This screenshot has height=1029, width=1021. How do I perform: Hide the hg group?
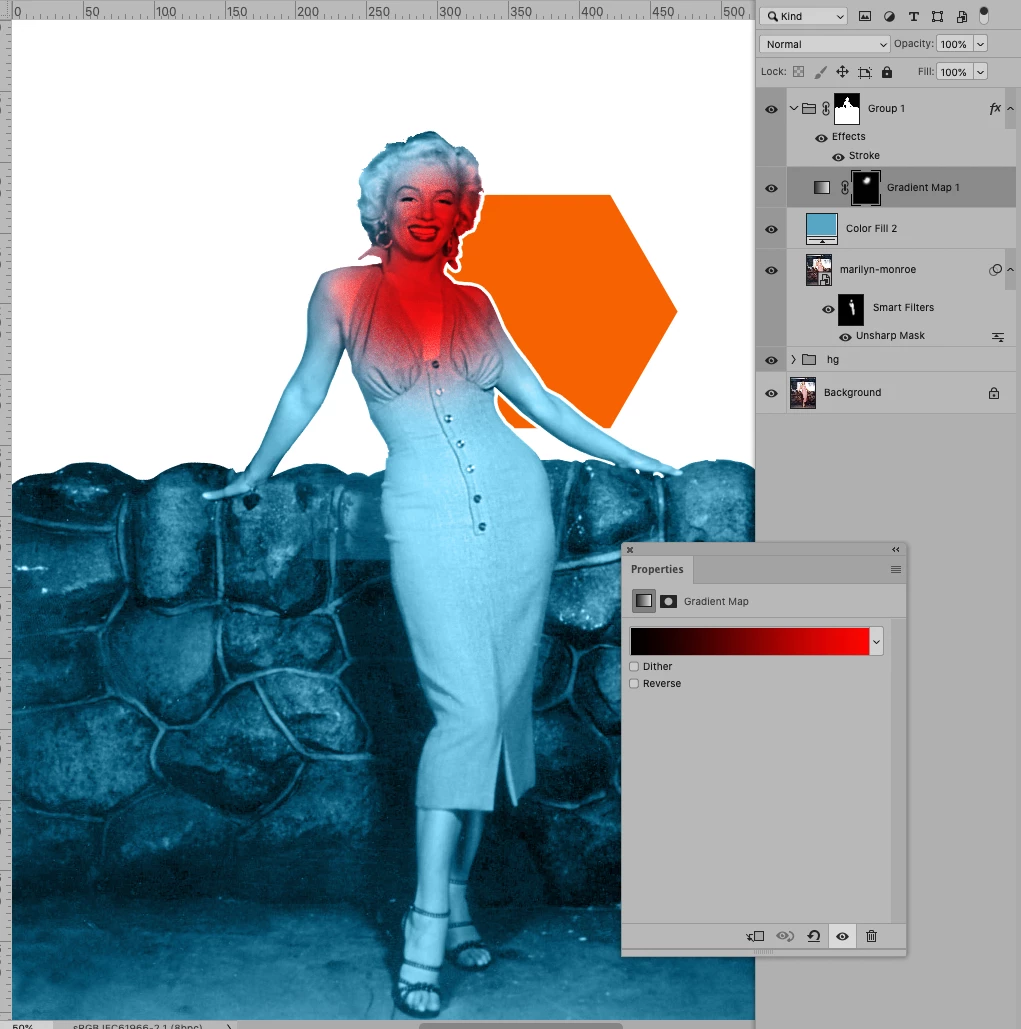tap(772, 360)
